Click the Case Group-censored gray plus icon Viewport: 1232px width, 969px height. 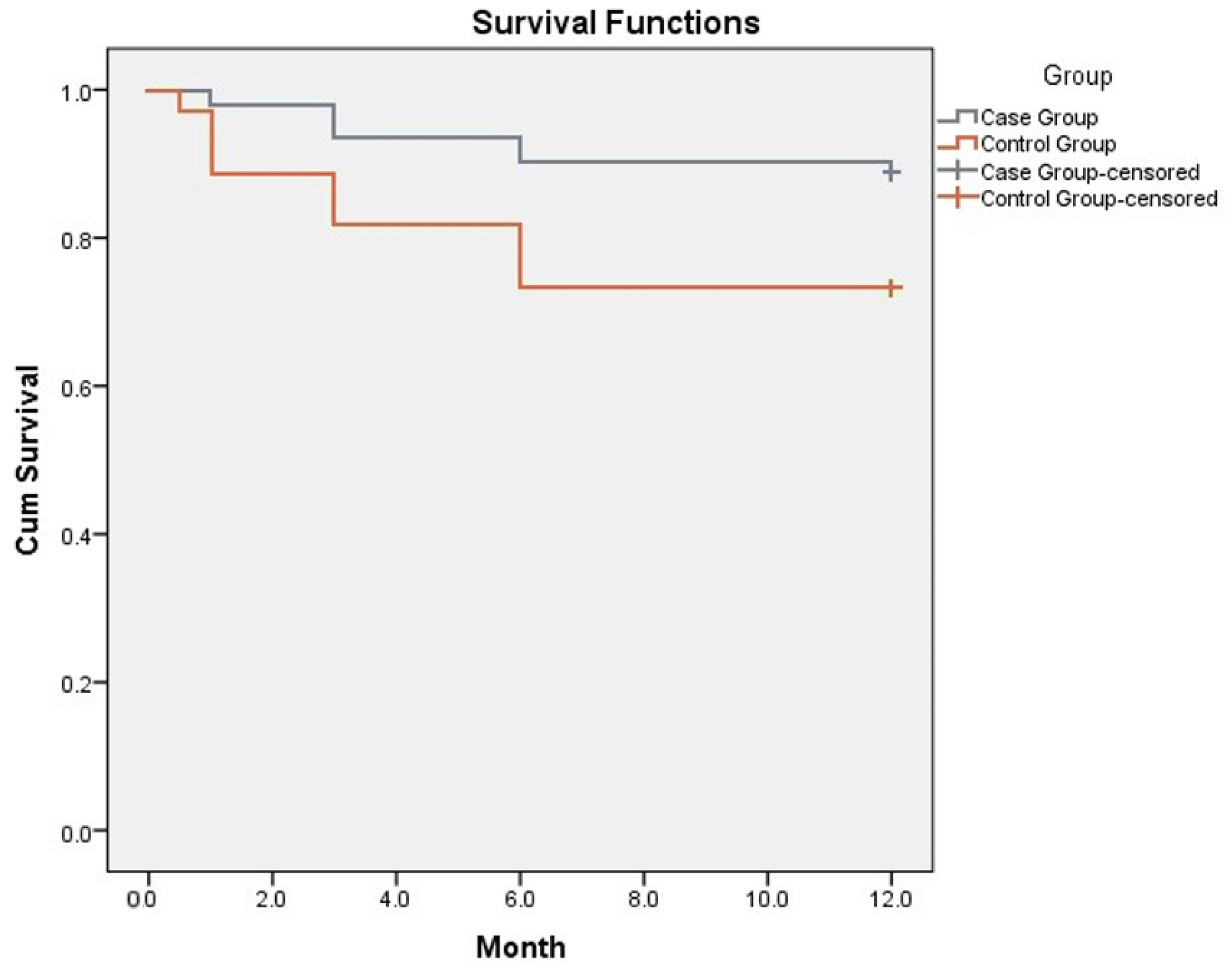tap(957, 171)
